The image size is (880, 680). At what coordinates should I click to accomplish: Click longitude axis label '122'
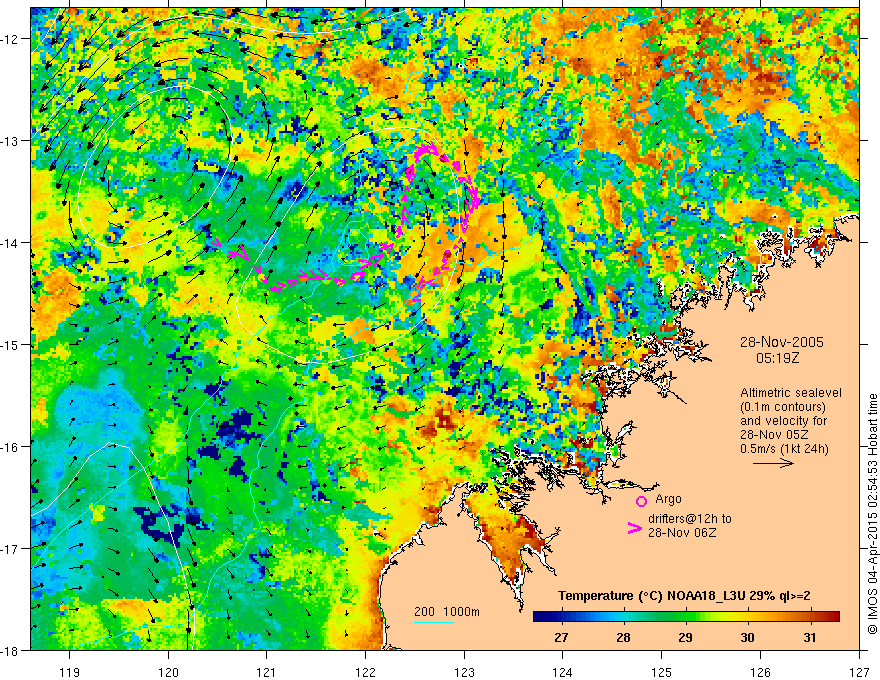click(365, 672)
